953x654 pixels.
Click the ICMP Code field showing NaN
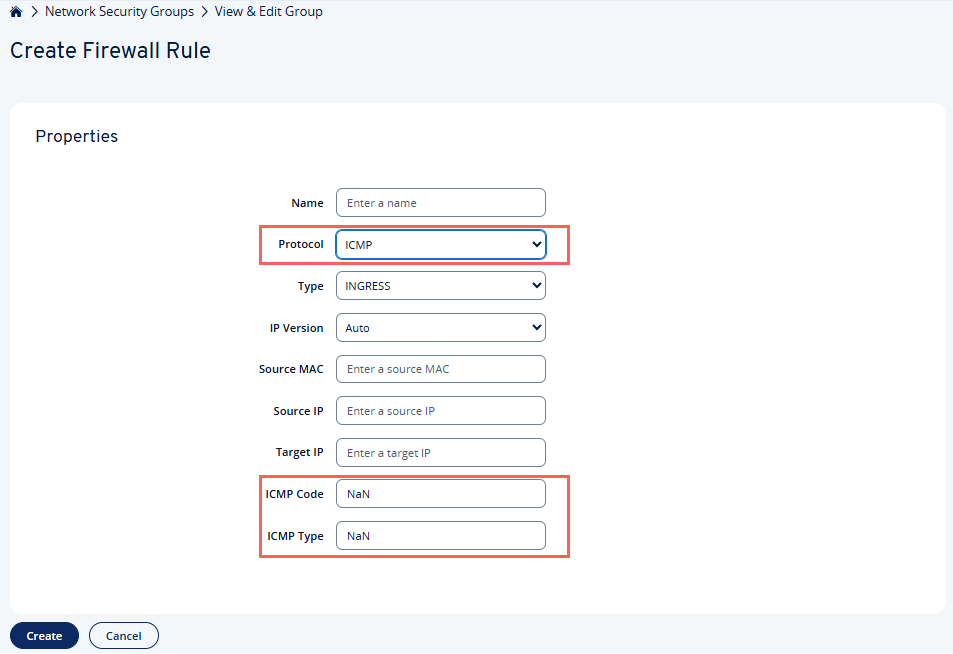coord(440,493)
